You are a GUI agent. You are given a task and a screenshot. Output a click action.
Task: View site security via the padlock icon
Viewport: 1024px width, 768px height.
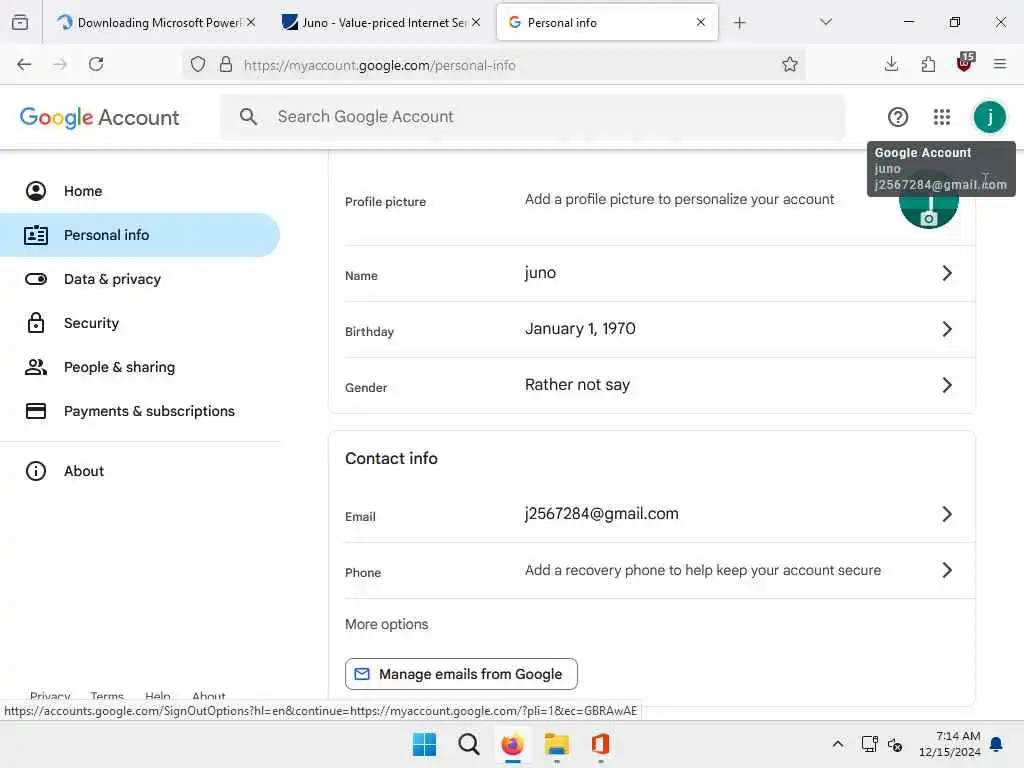click(226, 64)
